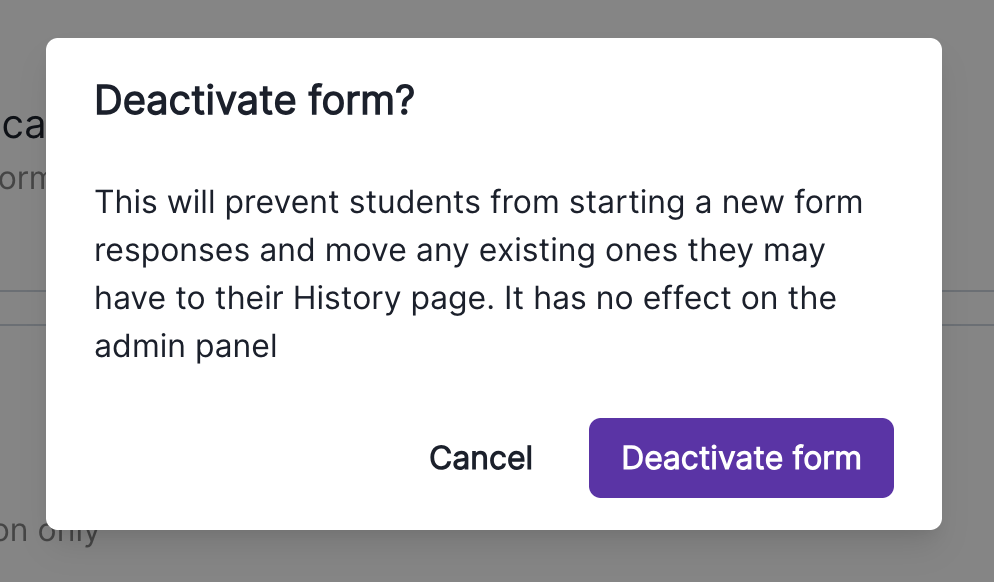Click the dimmed backdrop below the dialog
The height and width of the screenshot is (582, 994).
[500, 557]
